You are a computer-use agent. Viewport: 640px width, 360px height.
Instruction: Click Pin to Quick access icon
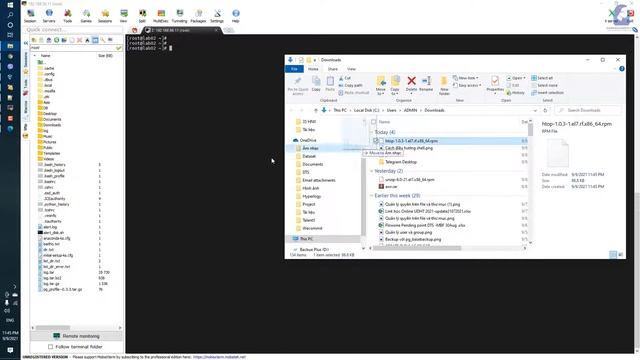pyautogui.click(x=298, y=86)
